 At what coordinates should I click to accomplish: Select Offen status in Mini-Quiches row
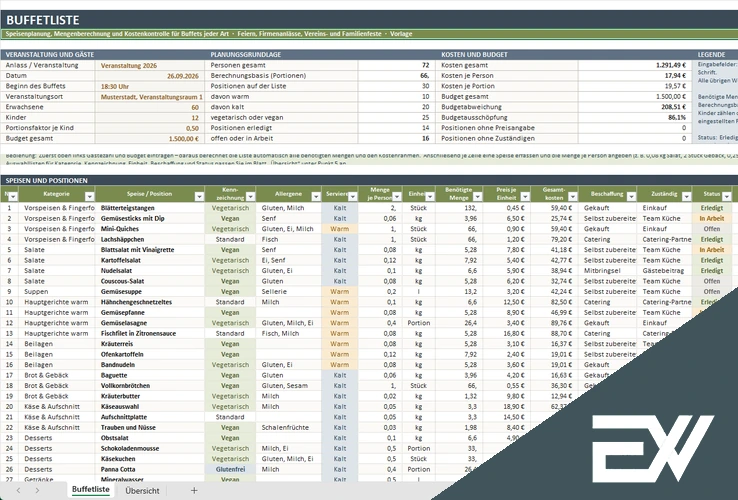(712, 229)
